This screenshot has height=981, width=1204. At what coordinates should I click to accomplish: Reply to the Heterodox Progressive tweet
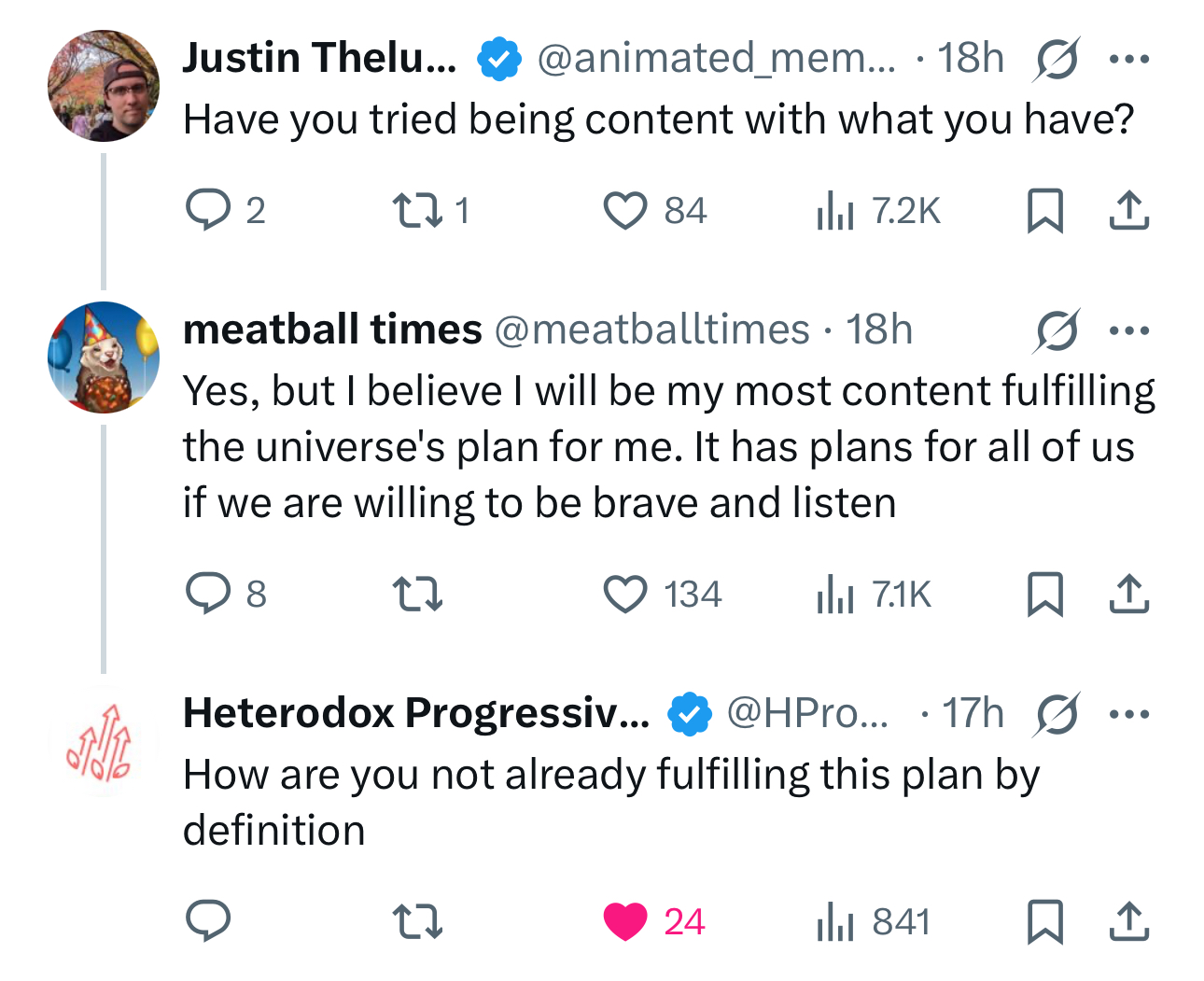click(x=208, y=921)
